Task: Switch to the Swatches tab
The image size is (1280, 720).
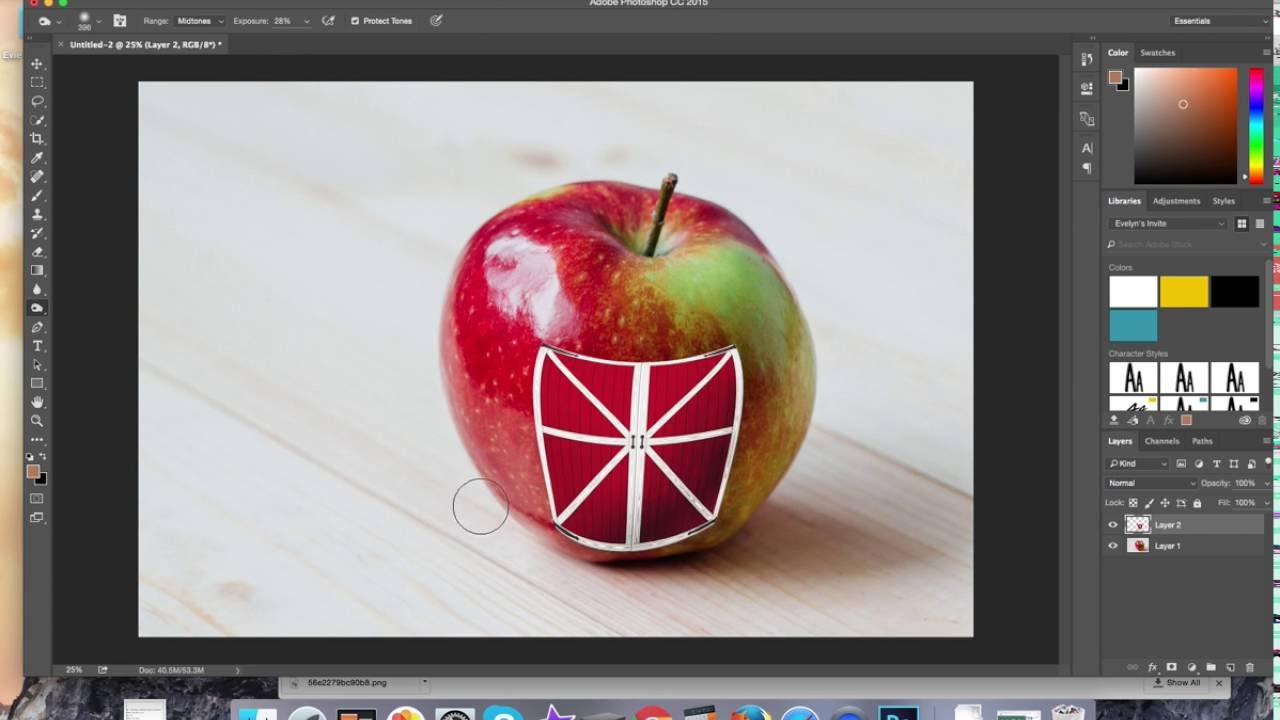Action: click(1158, 52)
